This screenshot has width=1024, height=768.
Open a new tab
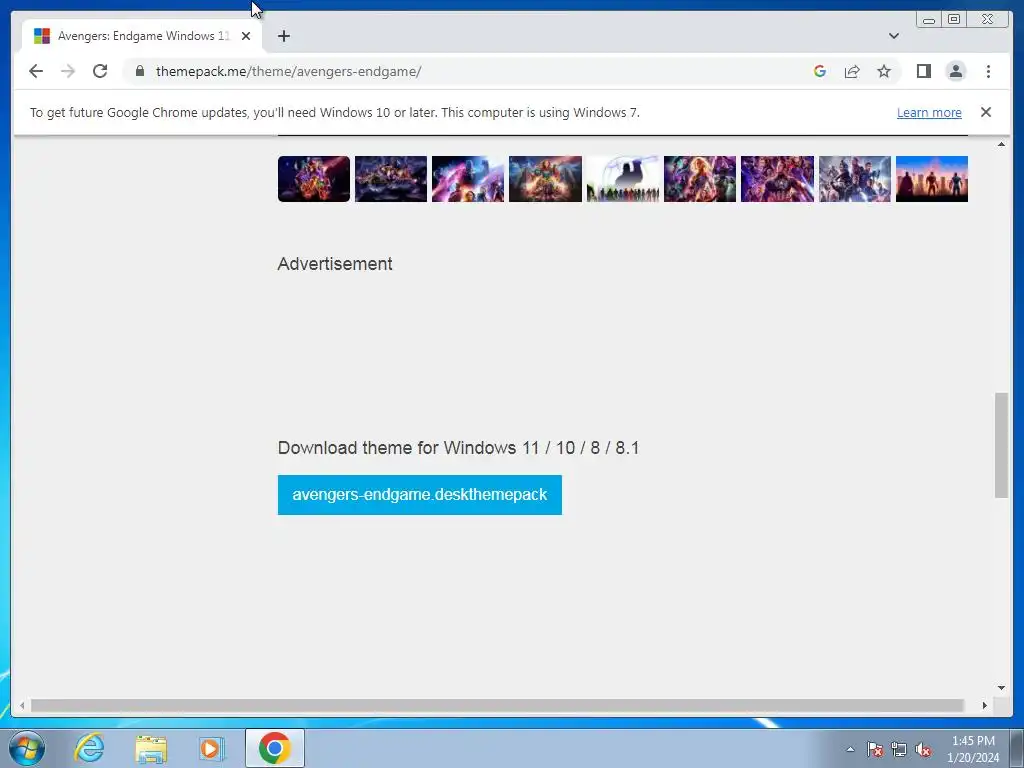tap(283, 36)
